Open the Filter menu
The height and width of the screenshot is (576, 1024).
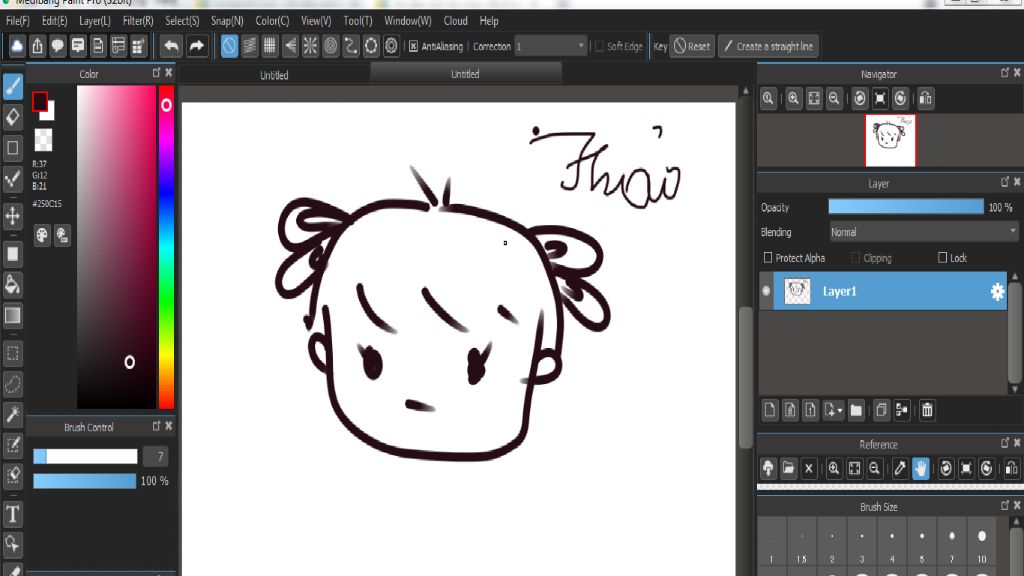point(138,21)
